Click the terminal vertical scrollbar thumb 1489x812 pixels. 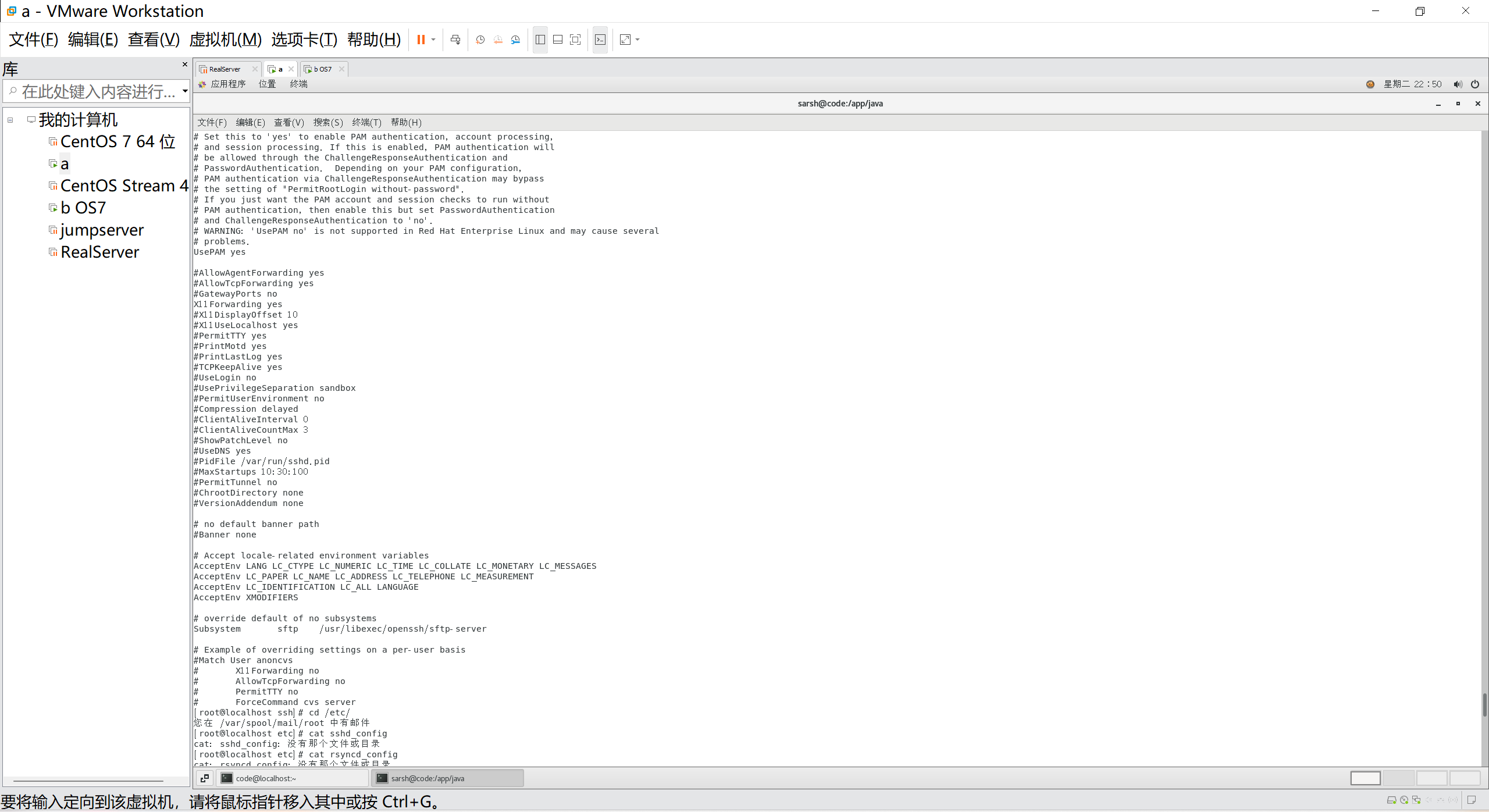[x=1484, y=704]
